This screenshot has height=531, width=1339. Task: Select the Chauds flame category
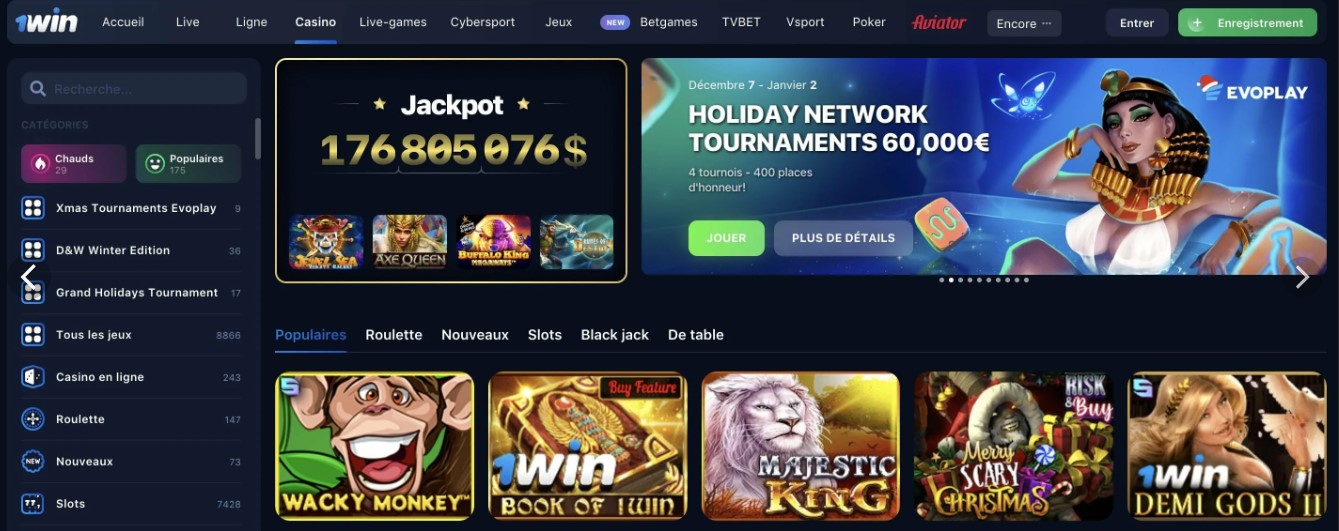click(74, 164)
